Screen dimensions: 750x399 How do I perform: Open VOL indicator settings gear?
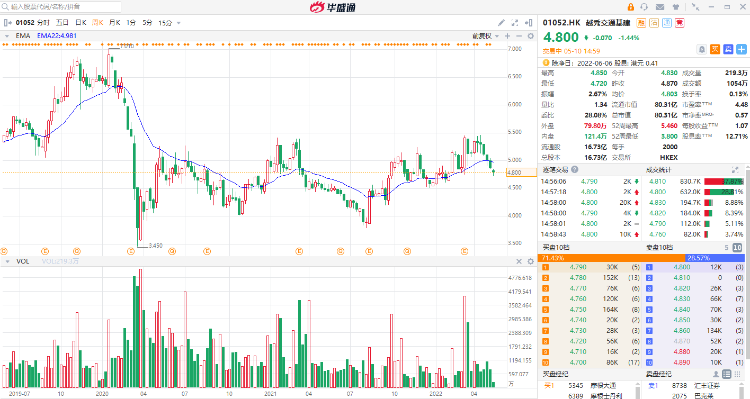[x=530, y=261]
